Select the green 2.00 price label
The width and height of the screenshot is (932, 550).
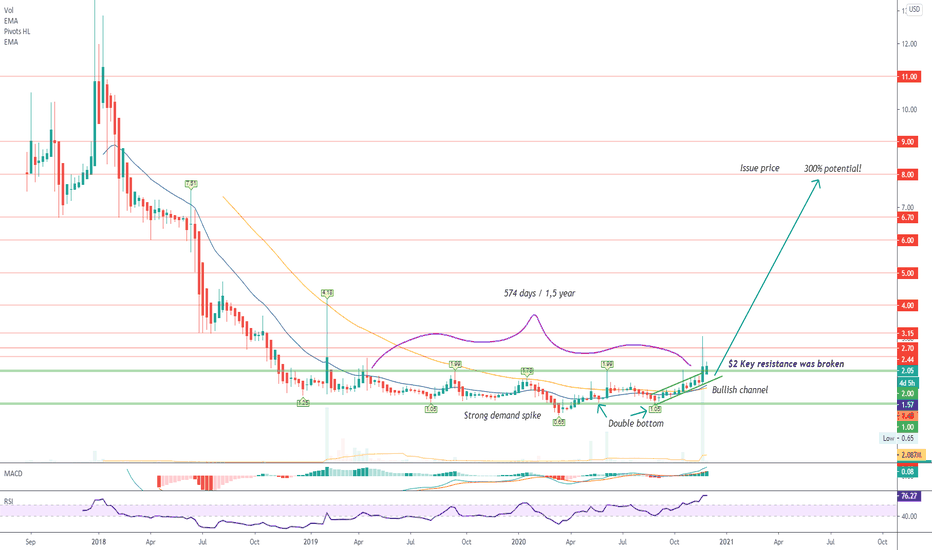[x=907, y=394]
